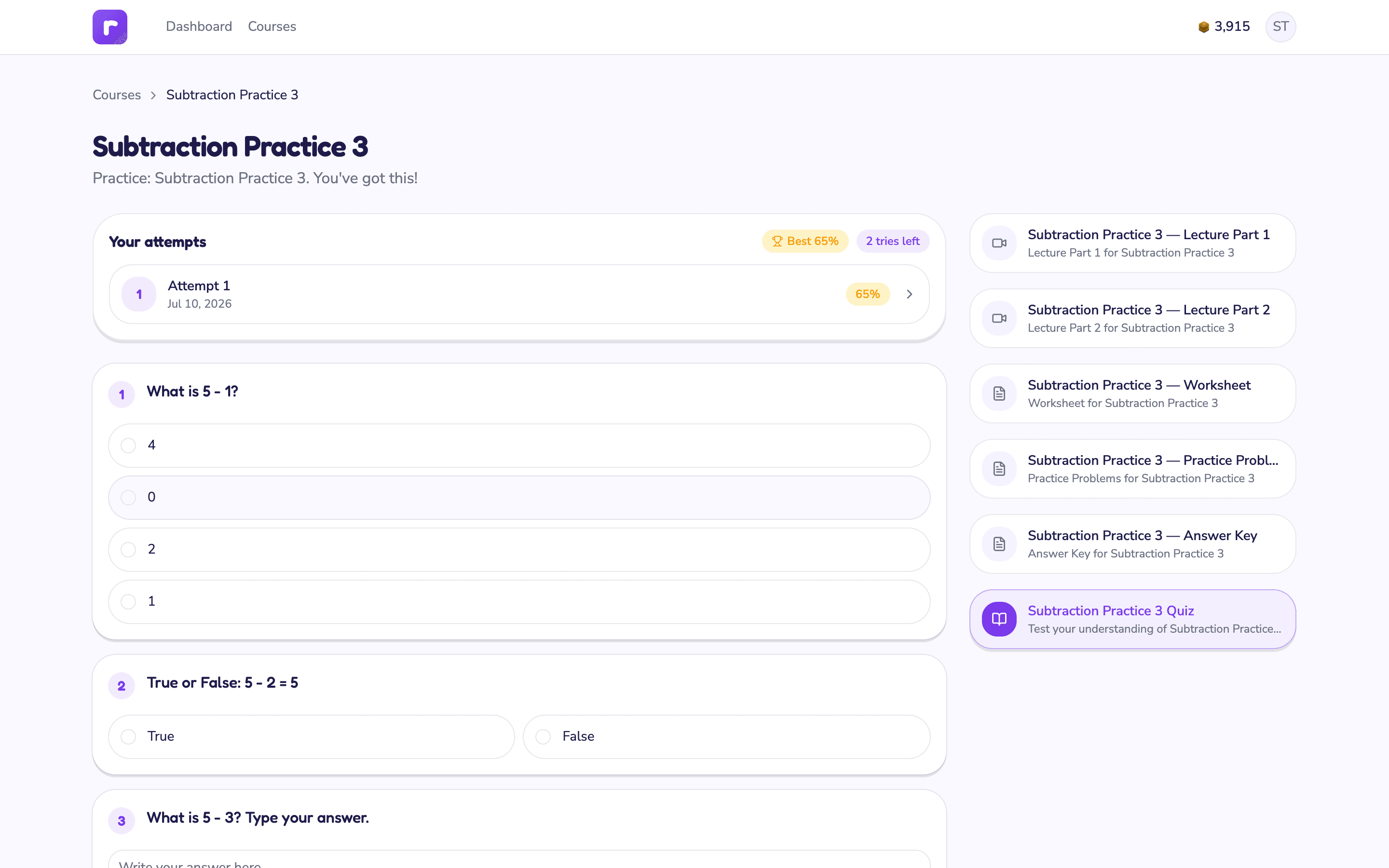Open the Subtraction Practice 3 Quiz item
1389x868 pixels.
tap(1132, 619)
